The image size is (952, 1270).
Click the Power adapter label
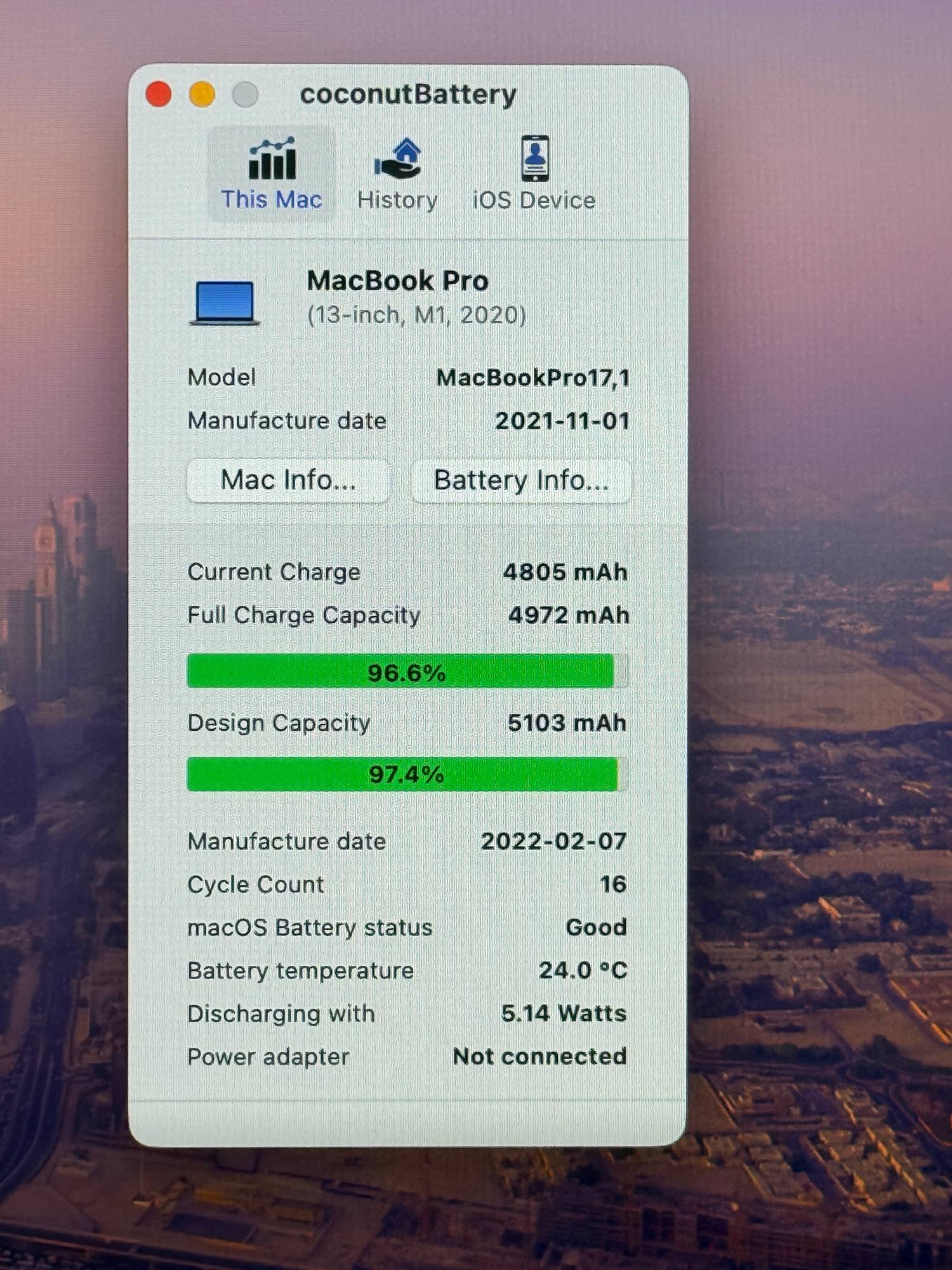click(x=268, y=1057)
